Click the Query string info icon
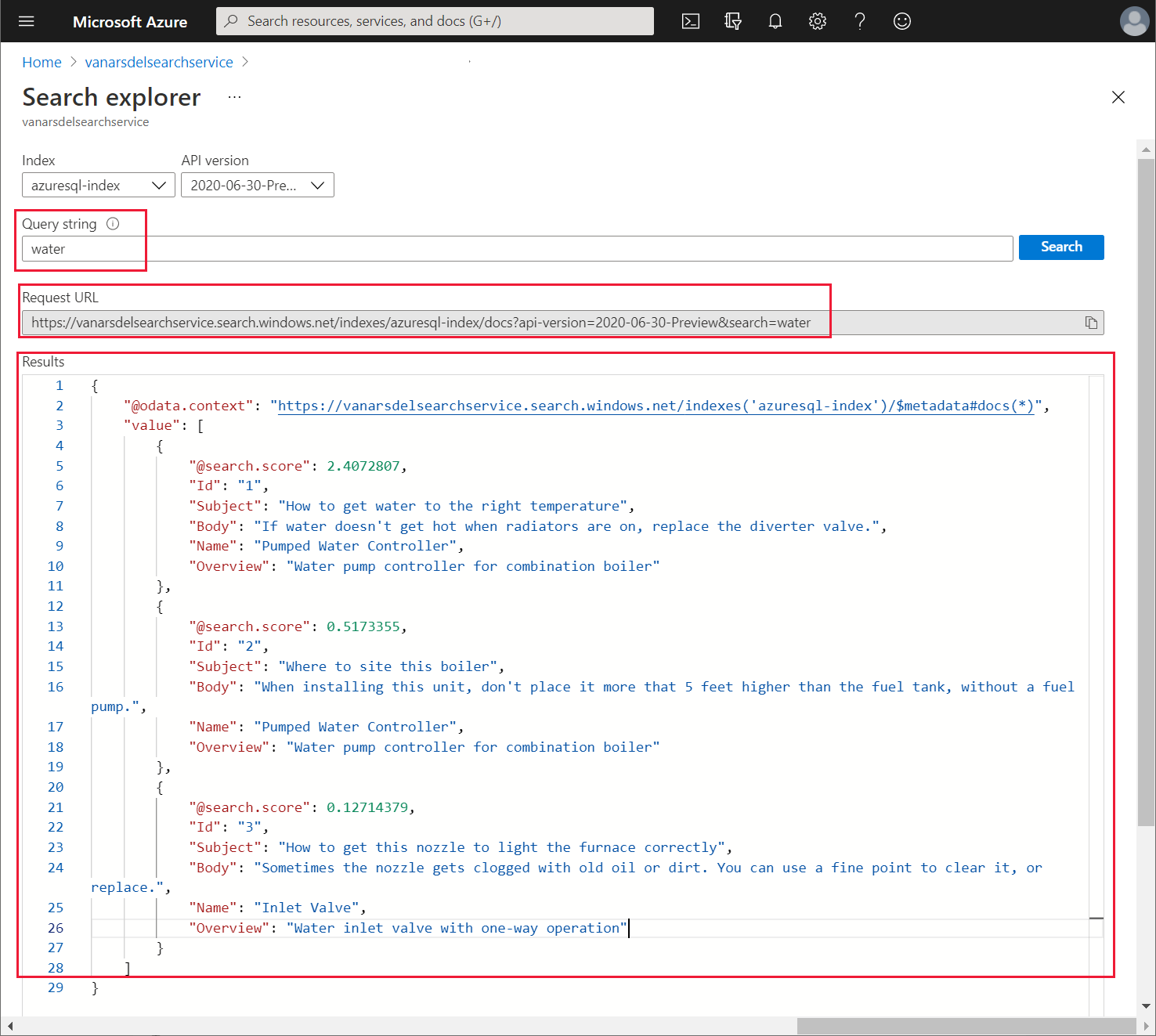Viewport: 1156px width, 1036px height. [x=113, y=224]
